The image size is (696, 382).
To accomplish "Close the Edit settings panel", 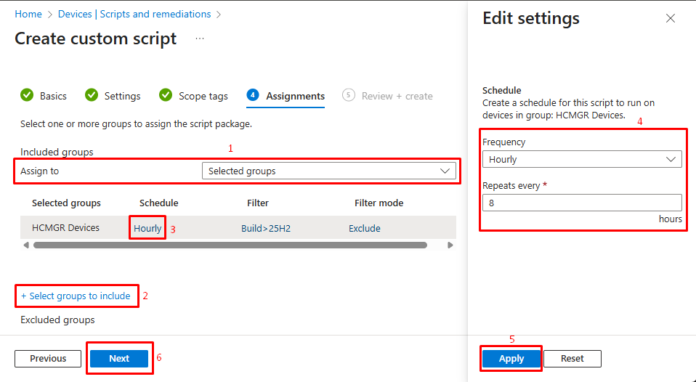I will point(670,18).
